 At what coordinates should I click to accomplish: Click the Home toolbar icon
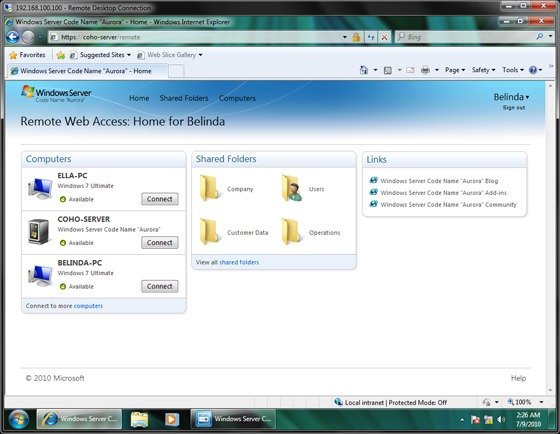(x=364, y=70)
